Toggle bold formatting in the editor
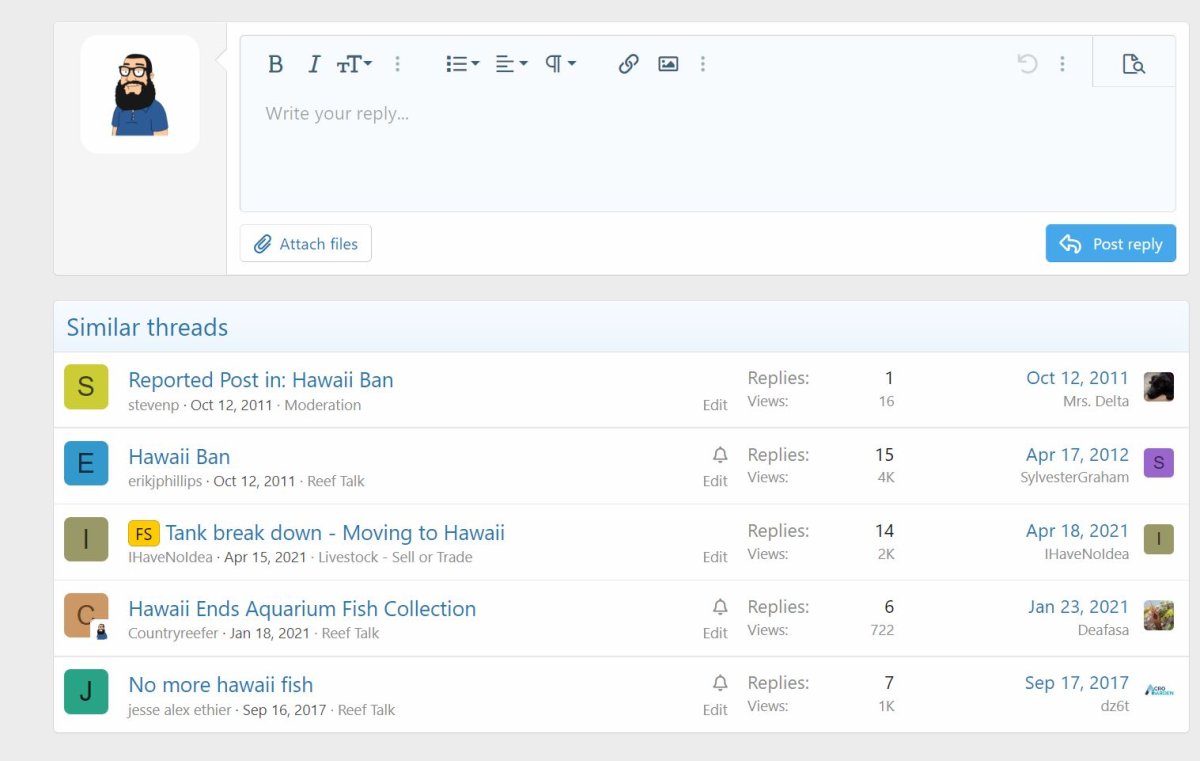This screenshot has width=1200, height=761. click(276, 64)
